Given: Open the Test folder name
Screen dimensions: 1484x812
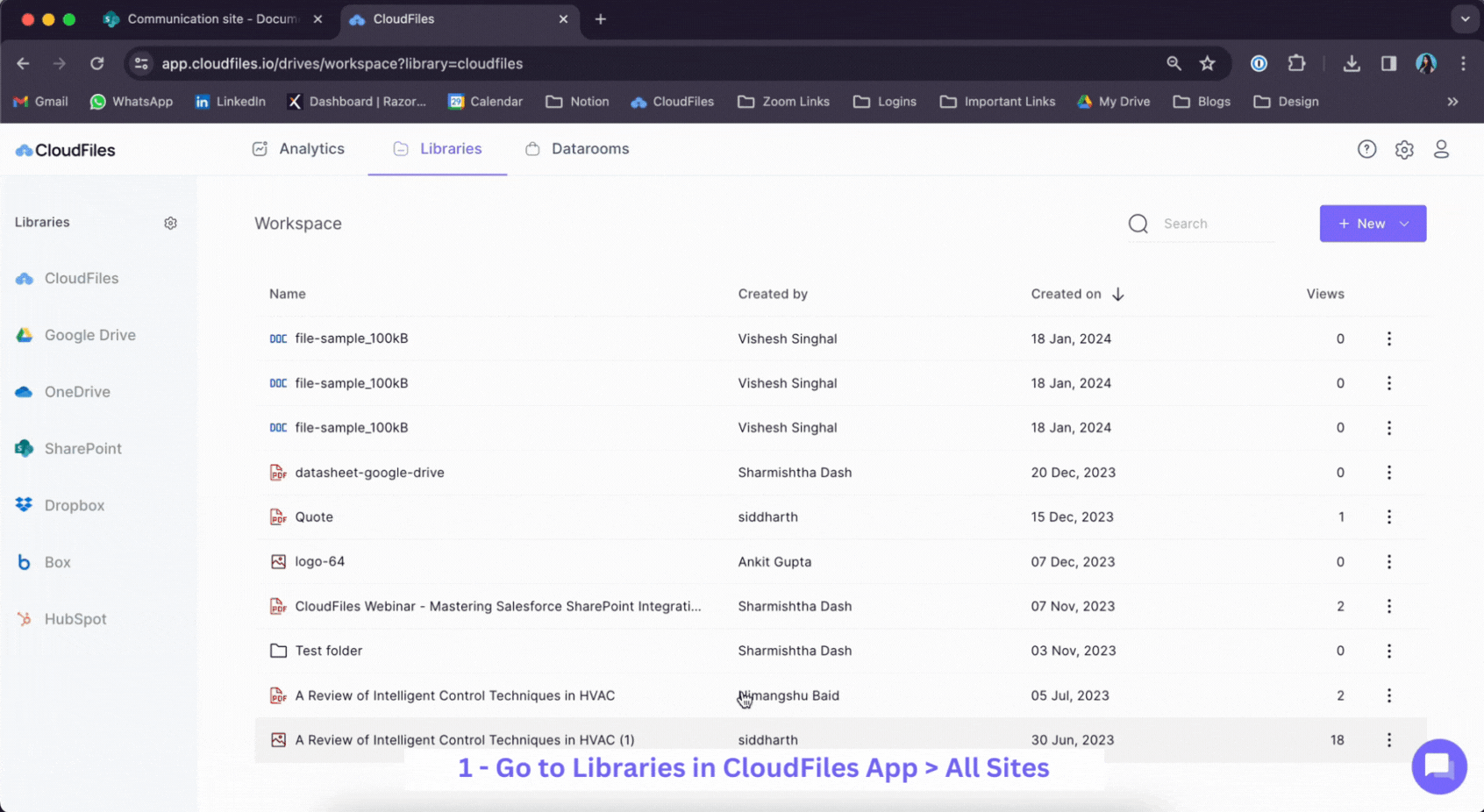Looking at the screenshot, I should click(x=329, y=651).
